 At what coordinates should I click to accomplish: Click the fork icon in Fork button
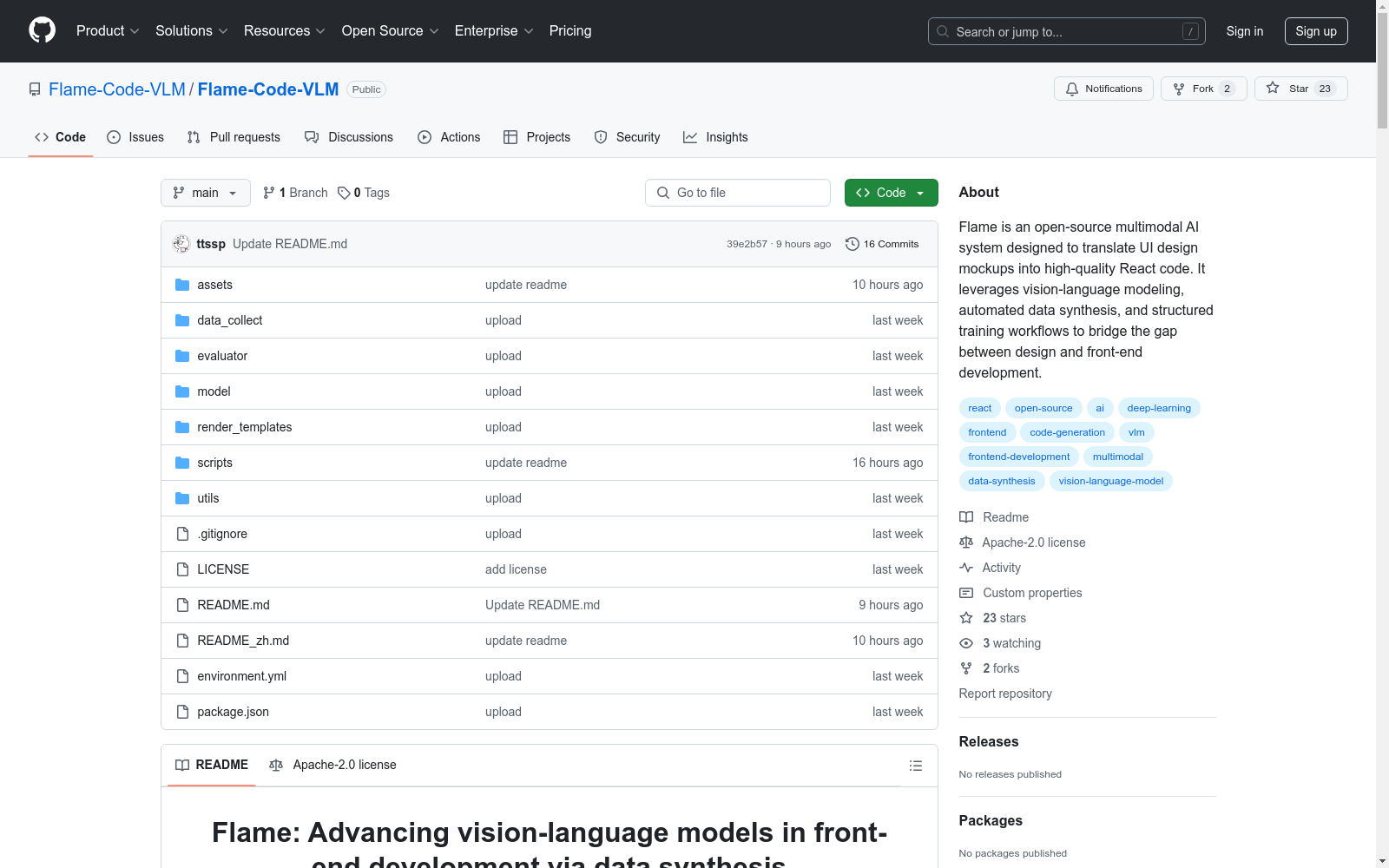(x=1179, y=89)
